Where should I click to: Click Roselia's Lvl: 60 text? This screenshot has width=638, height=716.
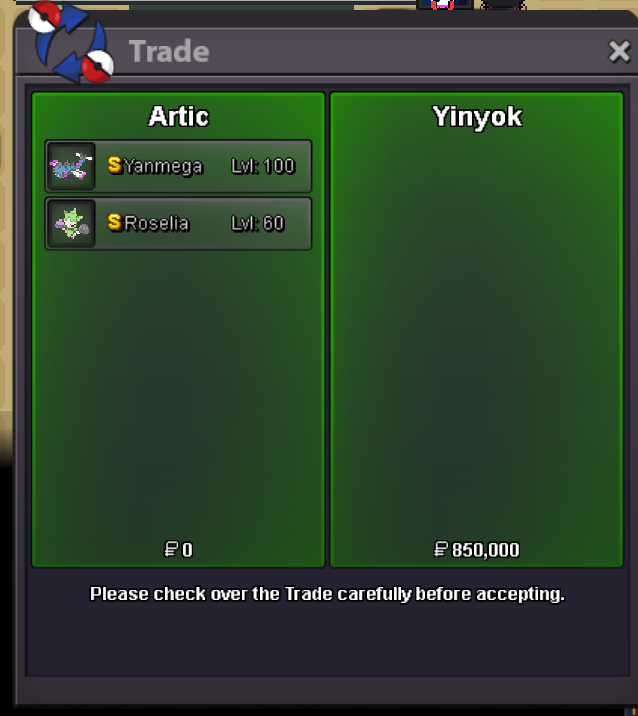[258, 223]
